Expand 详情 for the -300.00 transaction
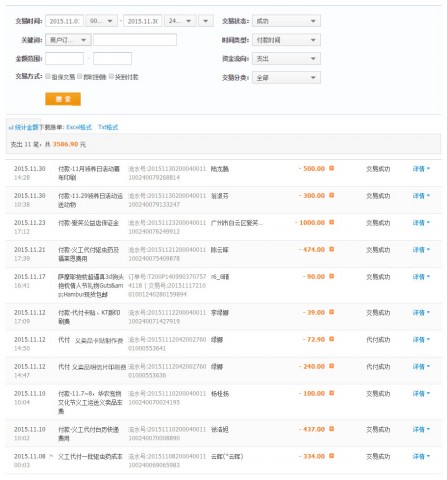This screenshot has height=480, width=447. (x=421, y=196)
